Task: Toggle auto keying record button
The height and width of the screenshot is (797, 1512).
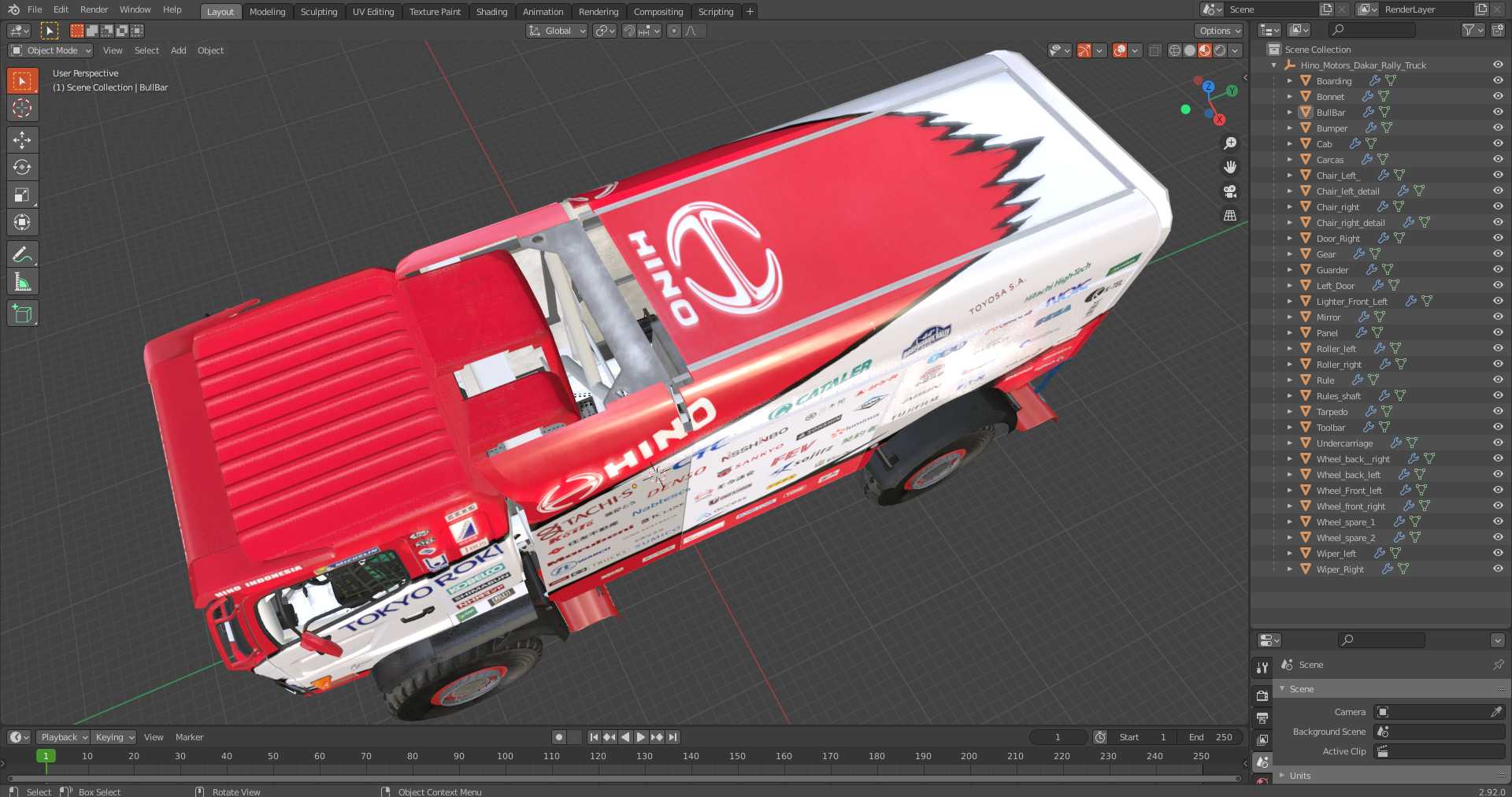Action: (x=559, y=737)
